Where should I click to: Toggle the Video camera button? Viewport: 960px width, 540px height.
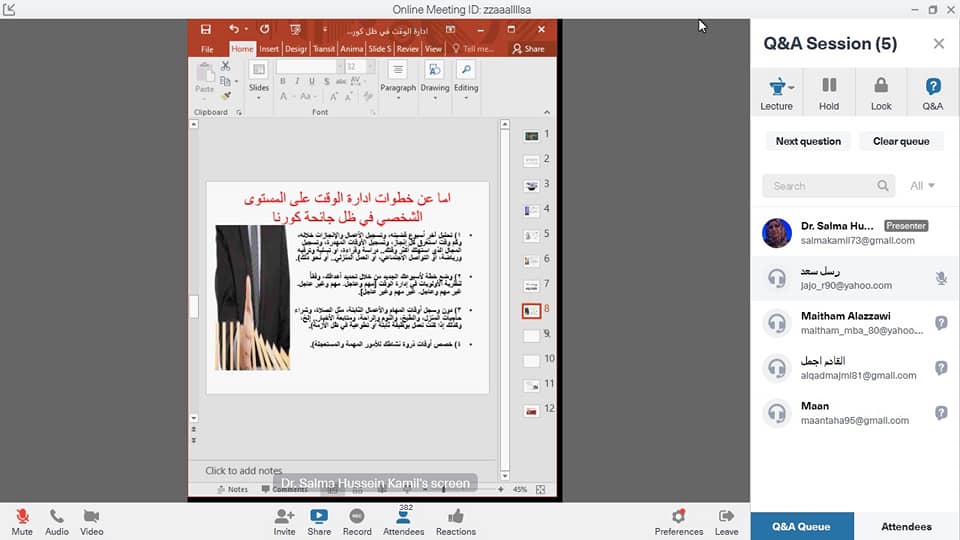tap(92, 521)
